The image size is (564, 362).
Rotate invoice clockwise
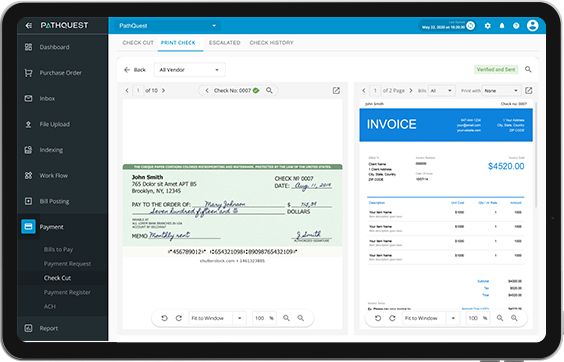coord(392,318)
